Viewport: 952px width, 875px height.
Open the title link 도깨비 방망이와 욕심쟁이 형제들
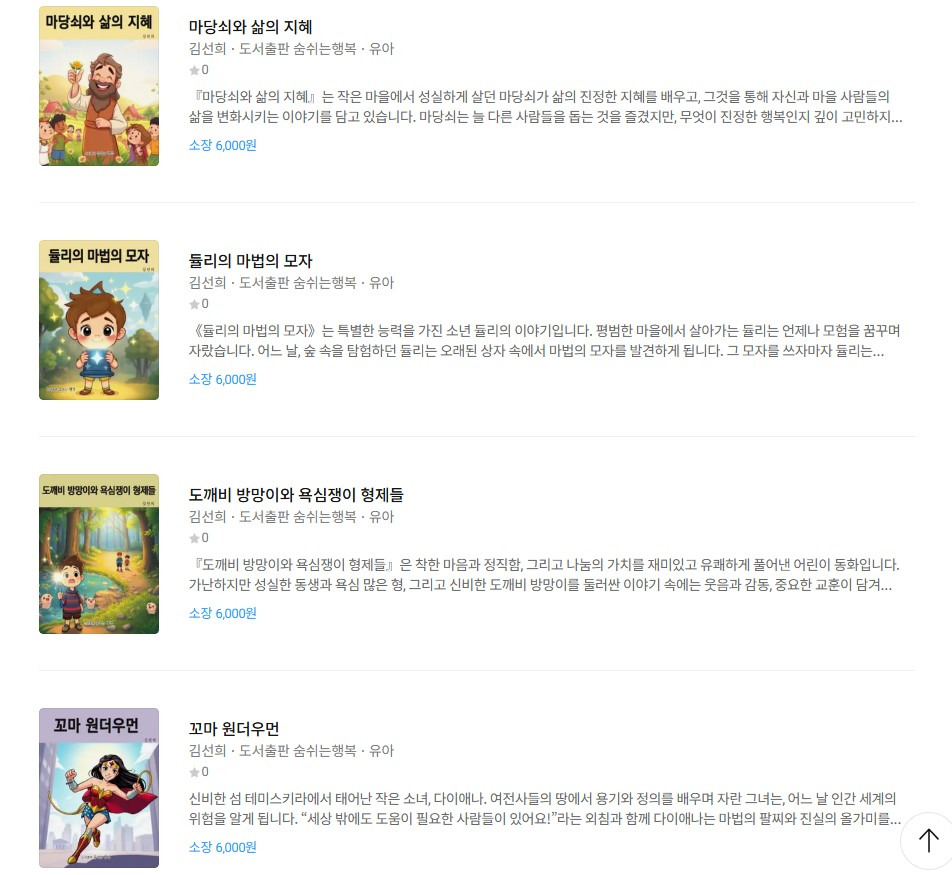pos(296,495)
